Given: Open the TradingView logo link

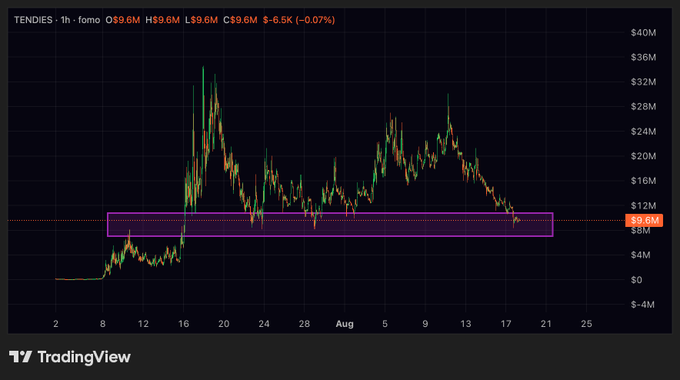Looking at the screenshot, I should (x=70, y=357).
